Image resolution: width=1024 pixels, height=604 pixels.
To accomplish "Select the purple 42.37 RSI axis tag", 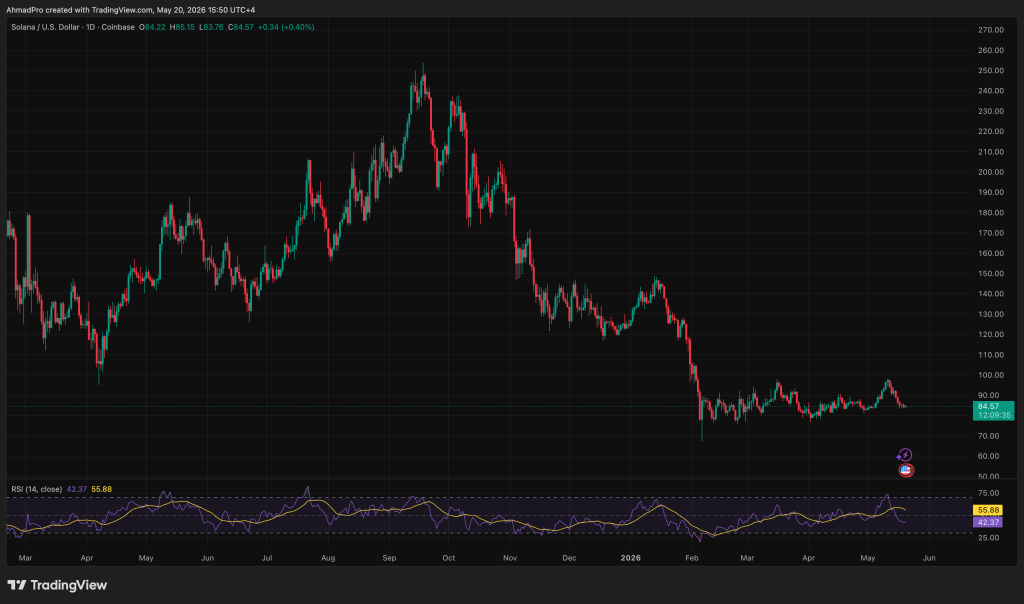I will coord(988,522).
